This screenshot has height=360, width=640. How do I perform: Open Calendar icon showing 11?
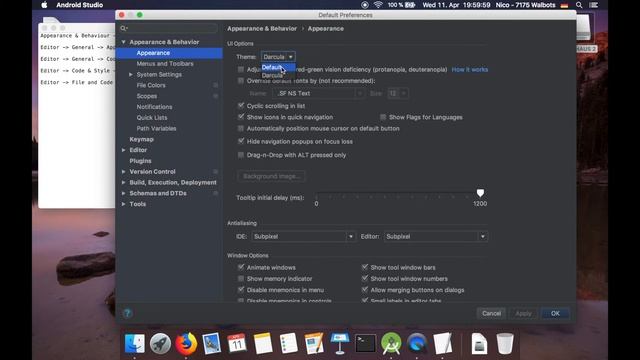[x=237, y=343]
